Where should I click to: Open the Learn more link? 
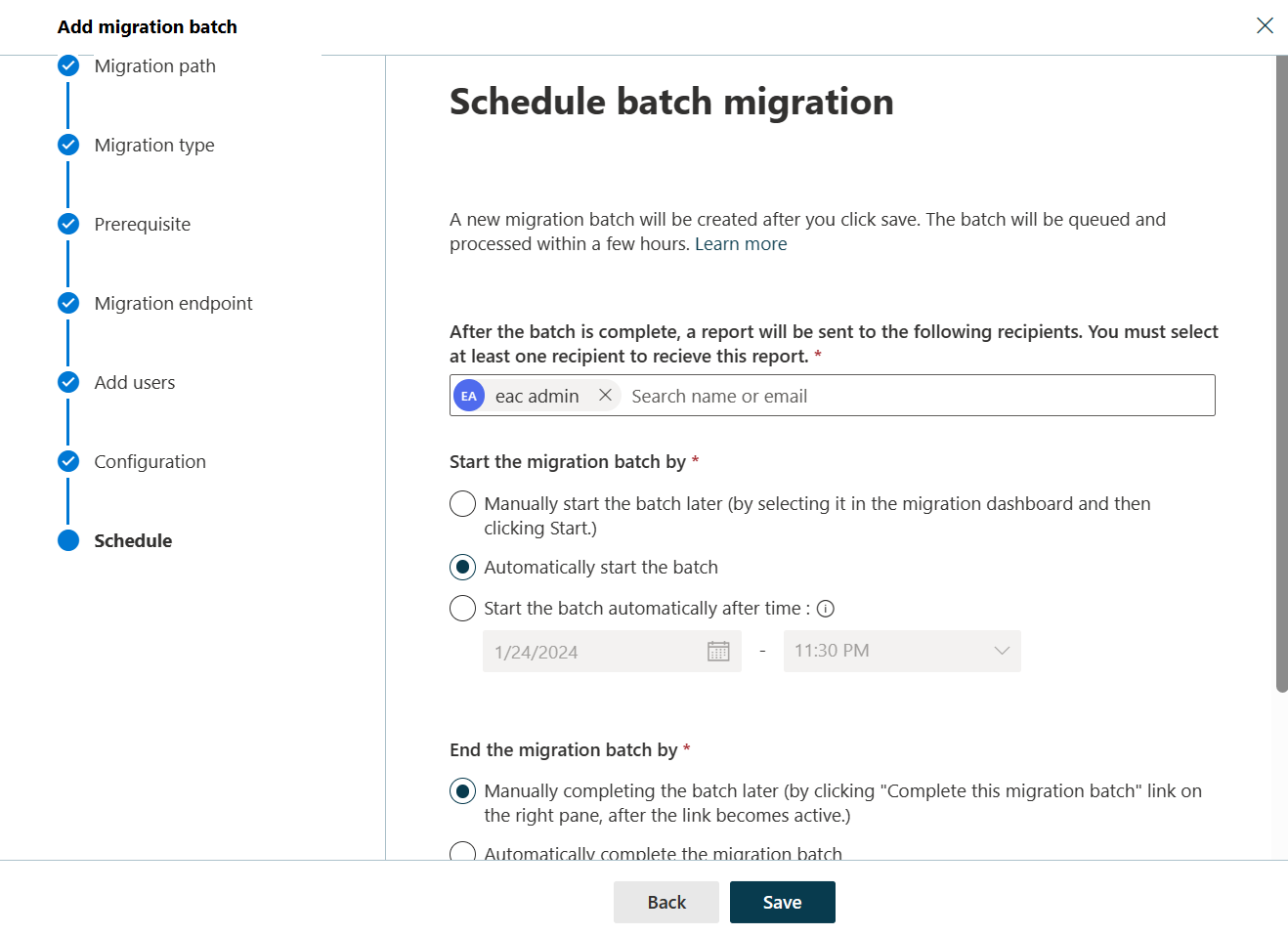tap(741, 244)
